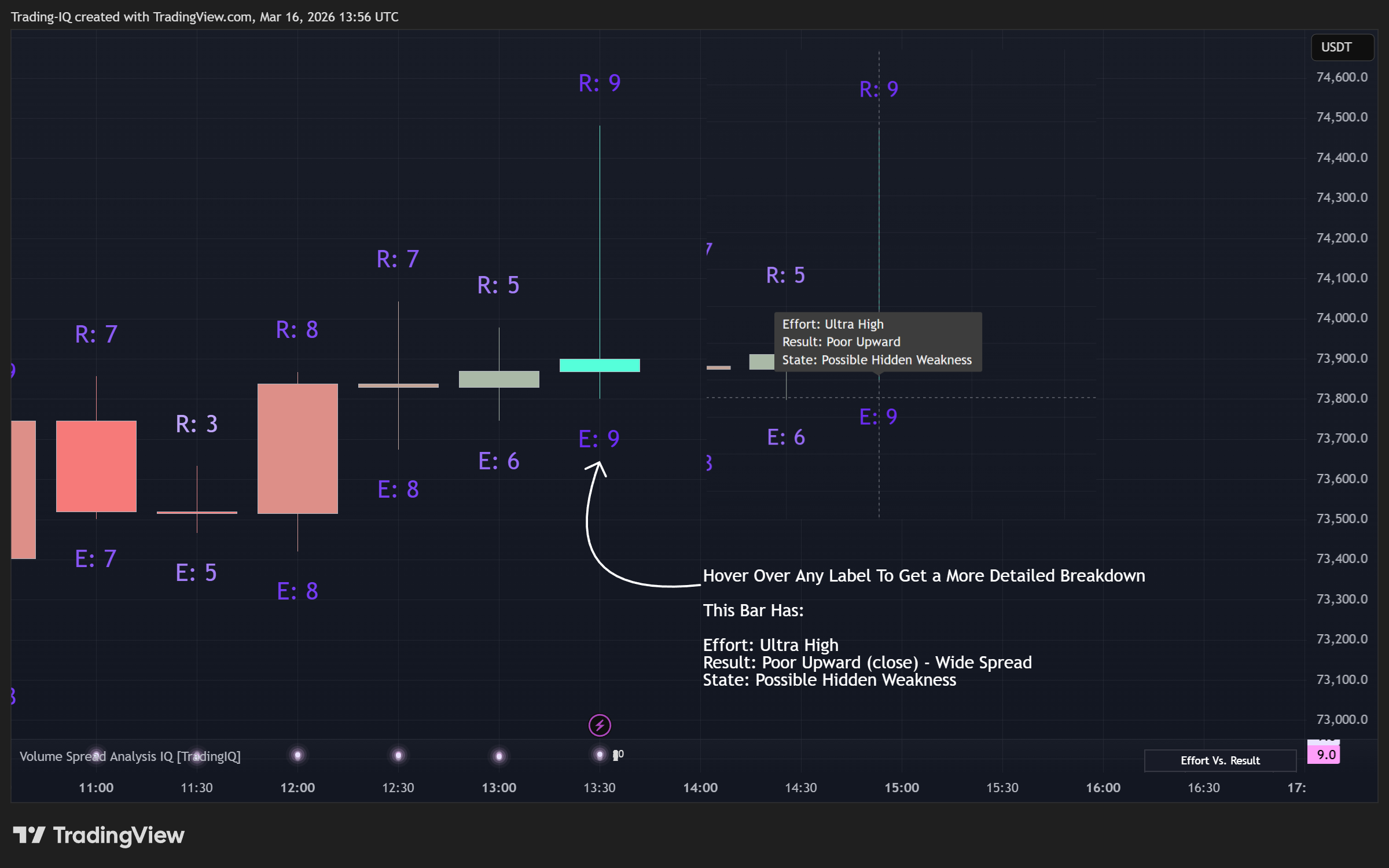
Task: Click the 'This Bar Has:' annotation line
Action: [x=753, y=610]
